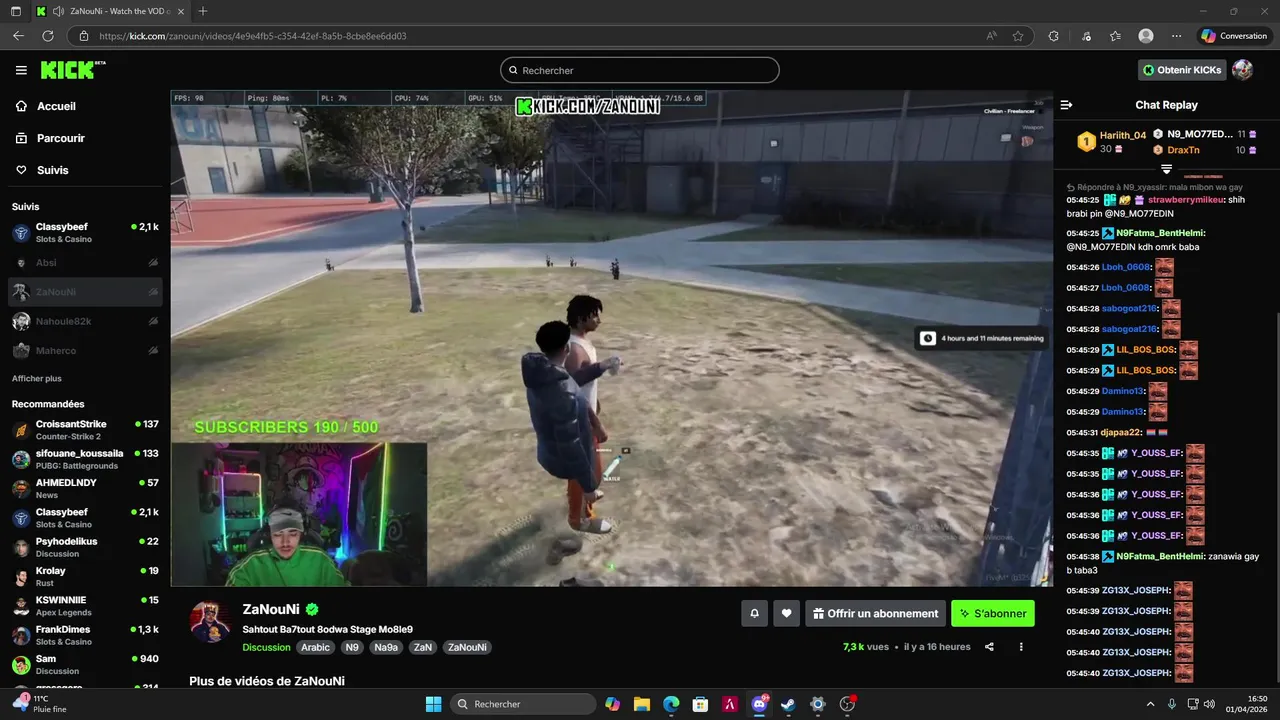Open recommended channel sifouane_koussaila

[x=85, y=459]
